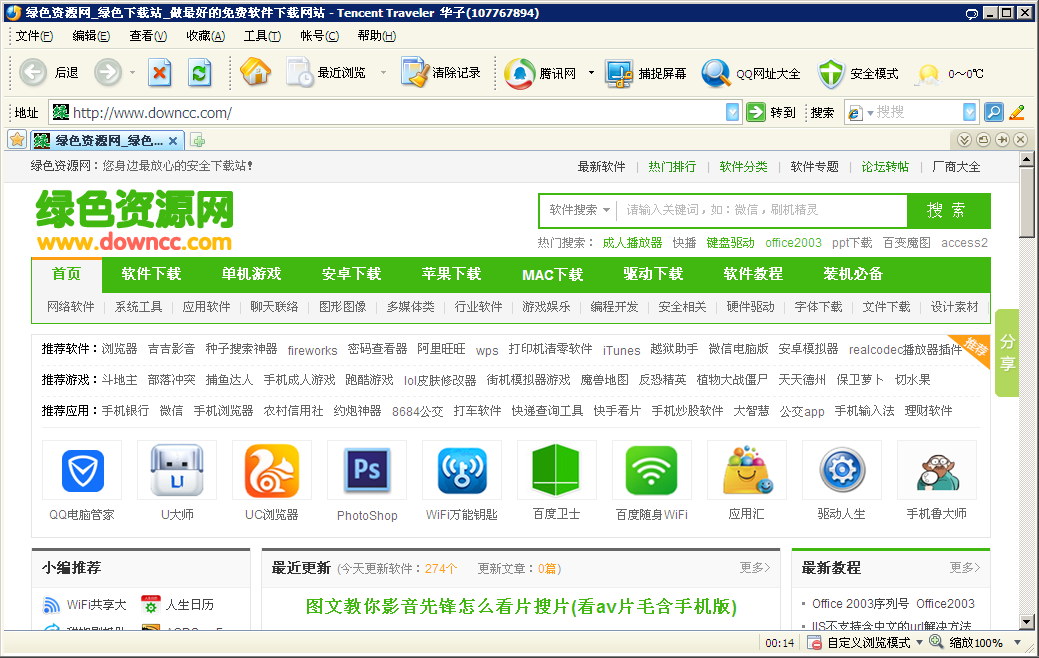
Task: Open the 工具(T) menu
Action: pos(261,35)
